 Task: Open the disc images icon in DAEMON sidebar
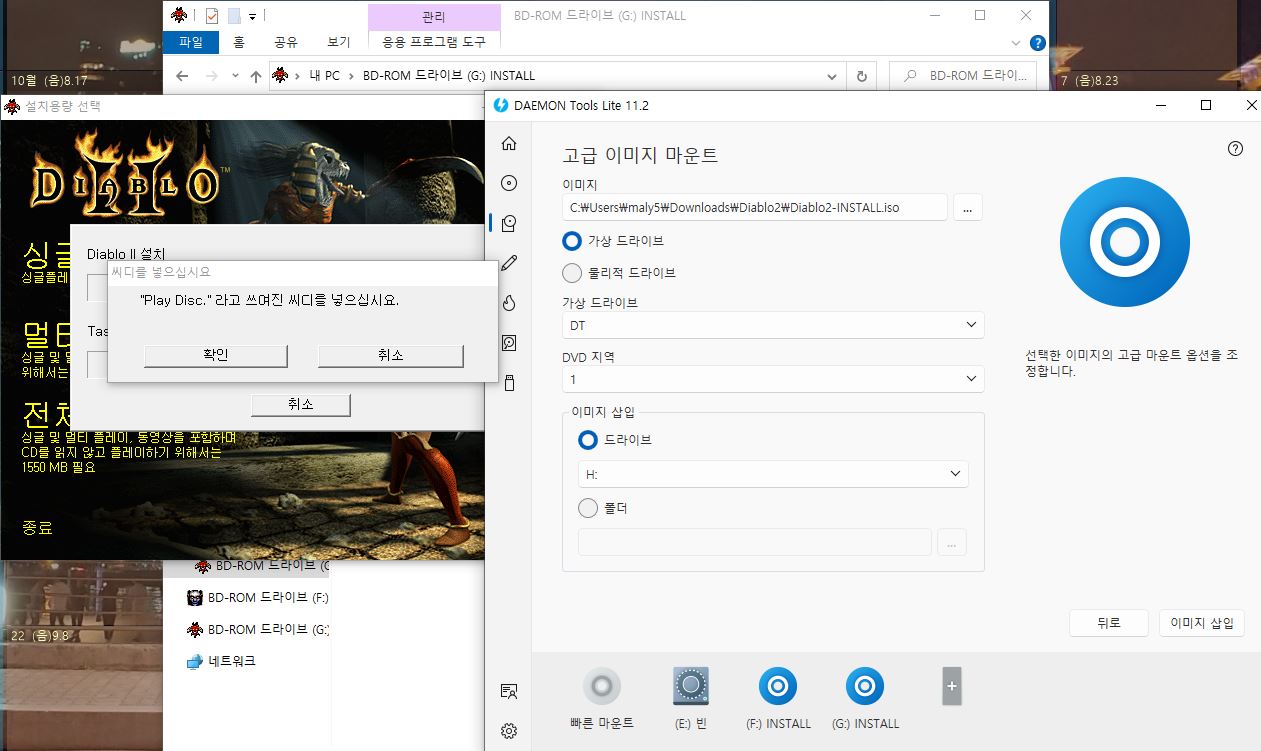tap(509, 183)
